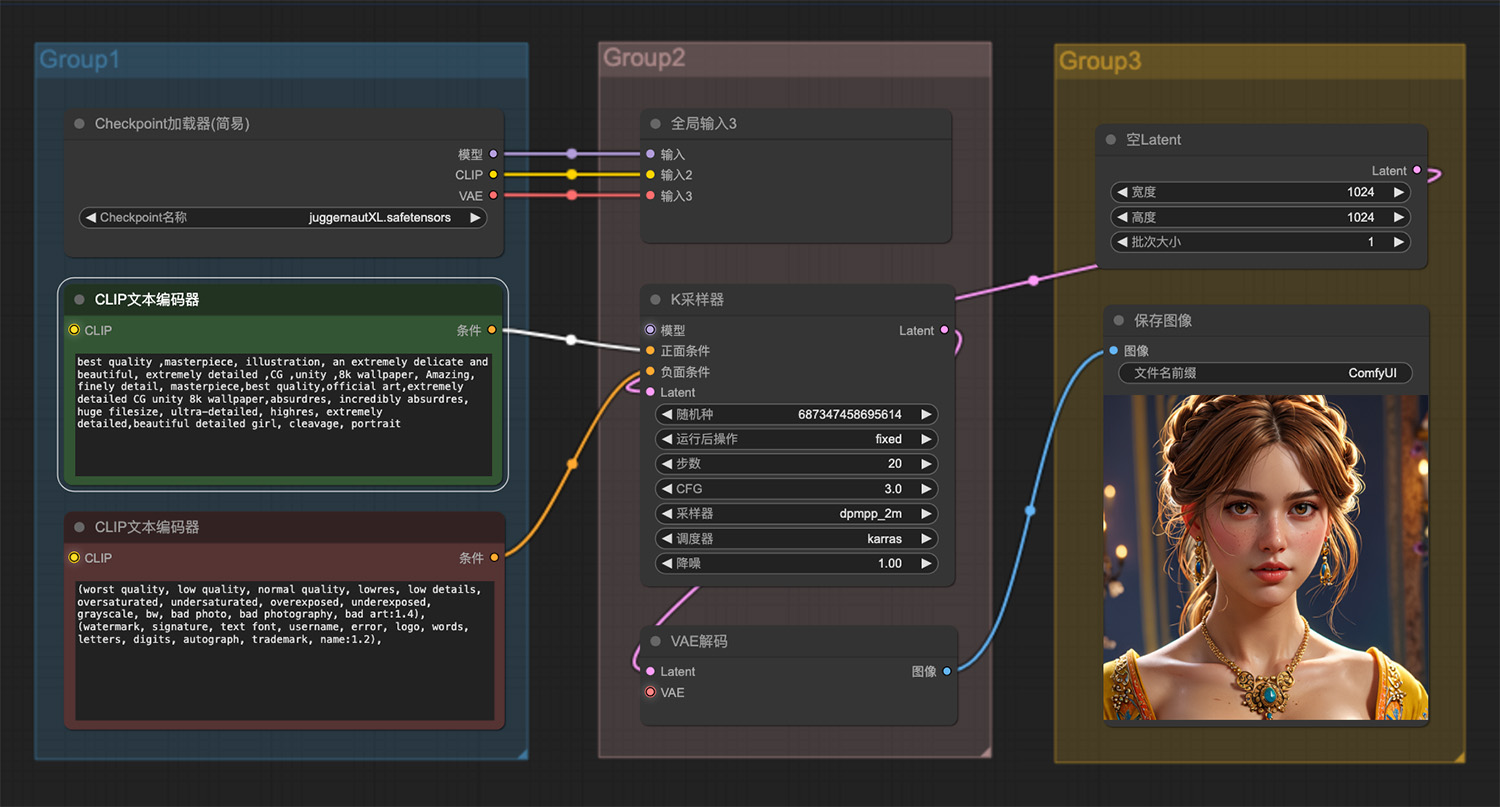This screenshot has height=807, width=1500.
Task: Click midpoint dot on the white 条件 link
Action: tap(571, 340)
